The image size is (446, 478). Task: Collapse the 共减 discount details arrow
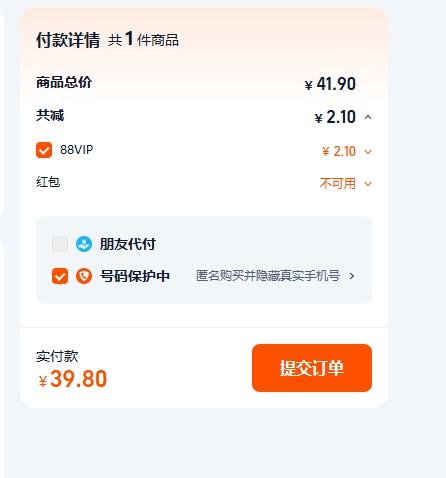tap(368, 117)
